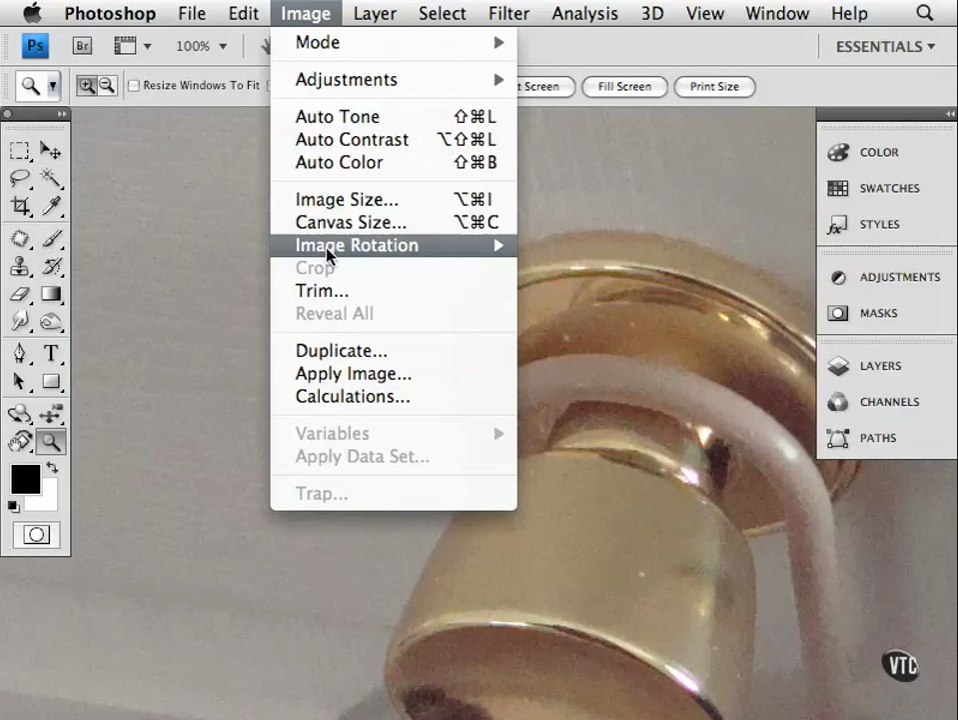The height and width of the screenshot is (720, 958).
Task: Open the Image Rotation submenu
Action: pos(394,245)
